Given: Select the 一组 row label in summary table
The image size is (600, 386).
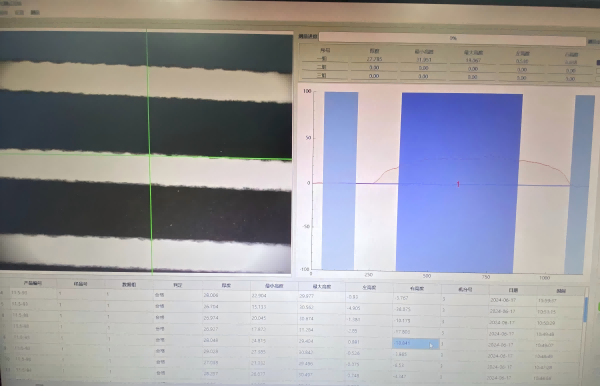Looking at the screenshot, I should (322, 59).
